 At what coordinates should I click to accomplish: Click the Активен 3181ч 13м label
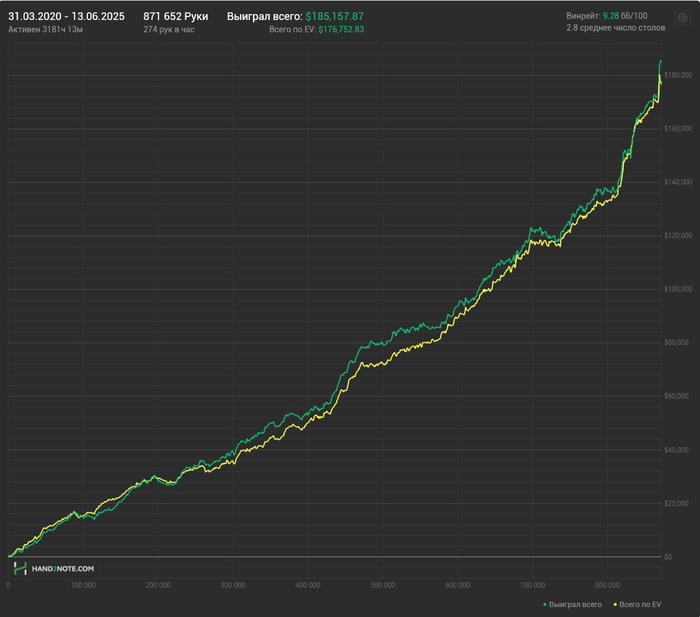(x=46, y=29)
